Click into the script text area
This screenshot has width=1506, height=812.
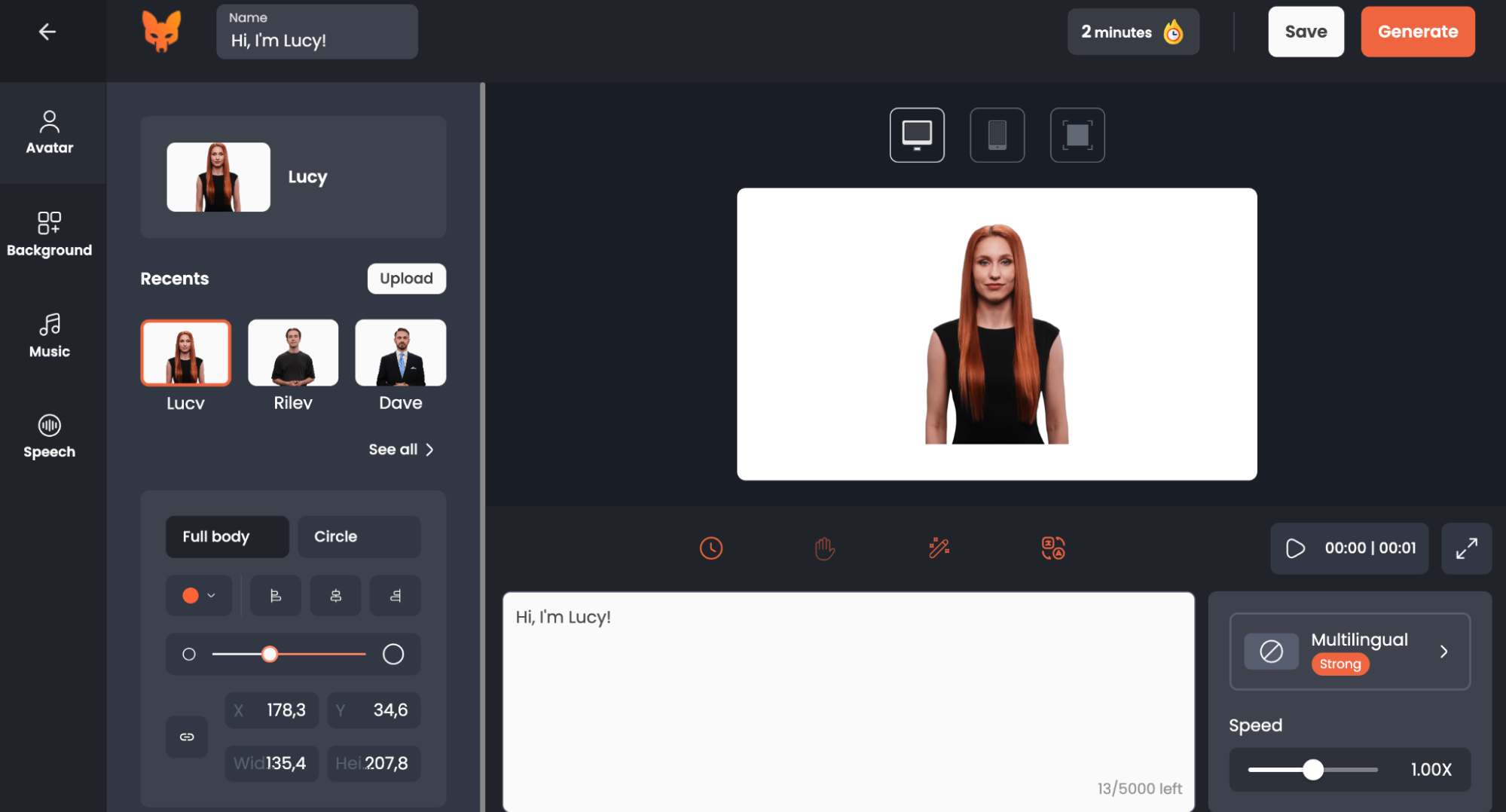(x=848, y=701)
